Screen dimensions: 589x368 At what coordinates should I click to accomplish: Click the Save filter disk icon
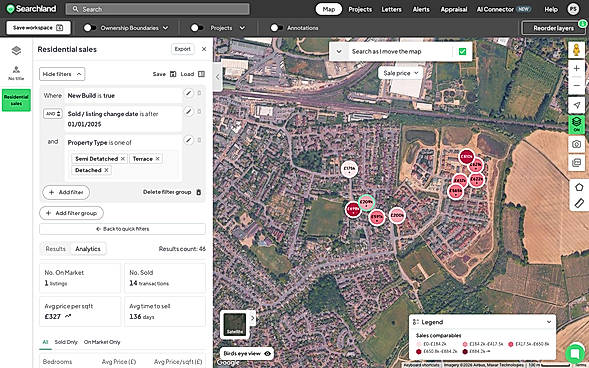173,74
